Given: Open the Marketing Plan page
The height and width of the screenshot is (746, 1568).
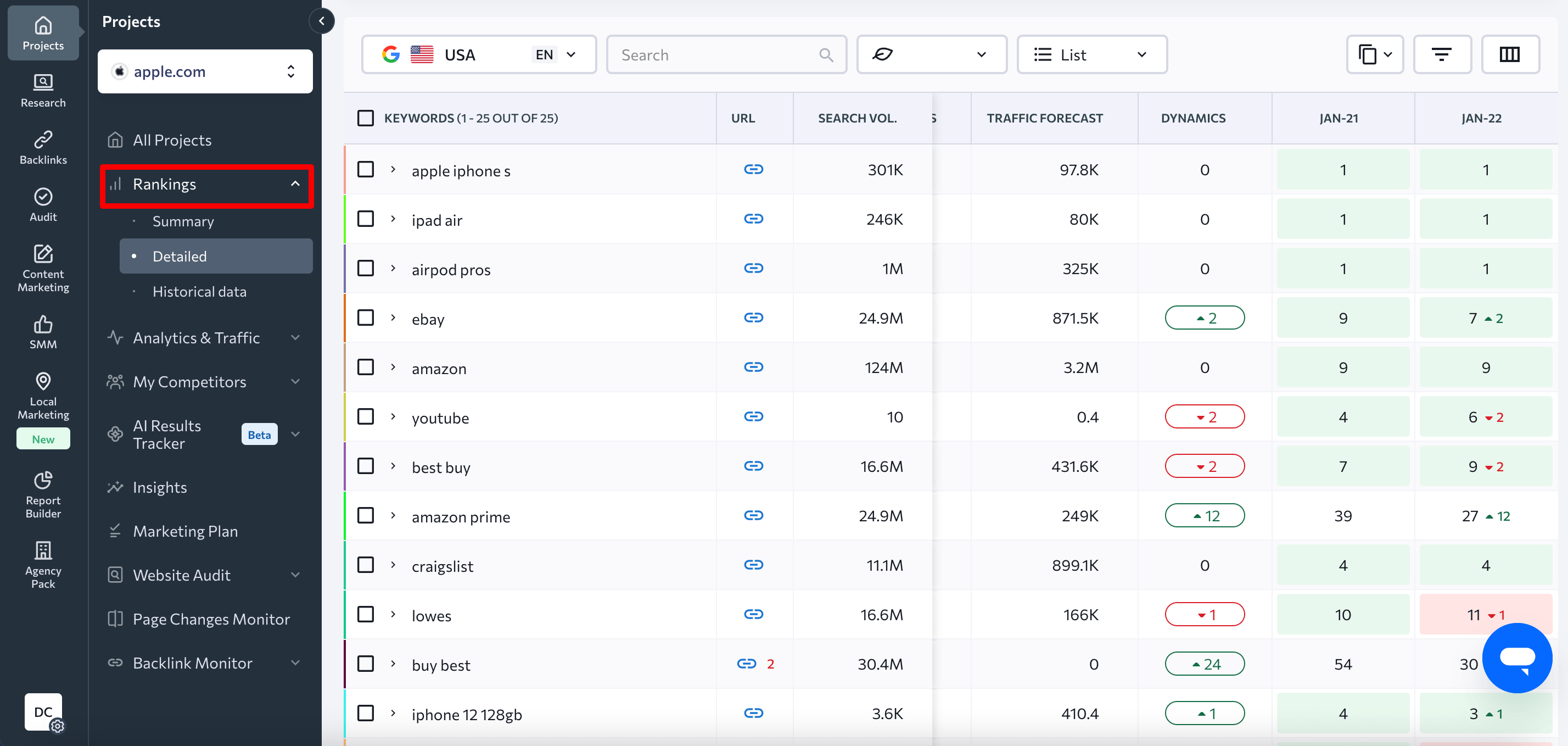Looking at the screenshot, I should (186, 531).
